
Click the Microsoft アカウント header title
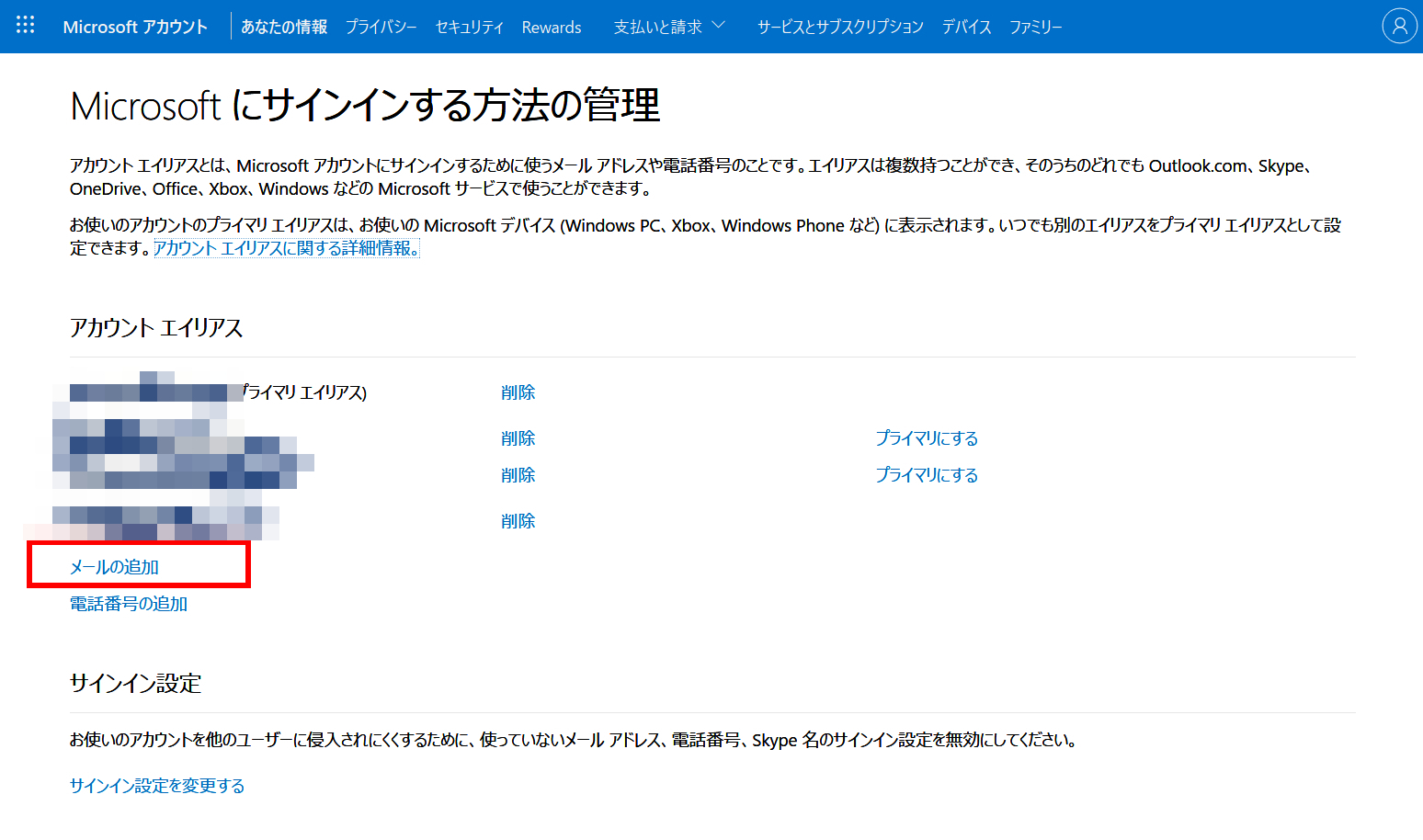point(135,27)
